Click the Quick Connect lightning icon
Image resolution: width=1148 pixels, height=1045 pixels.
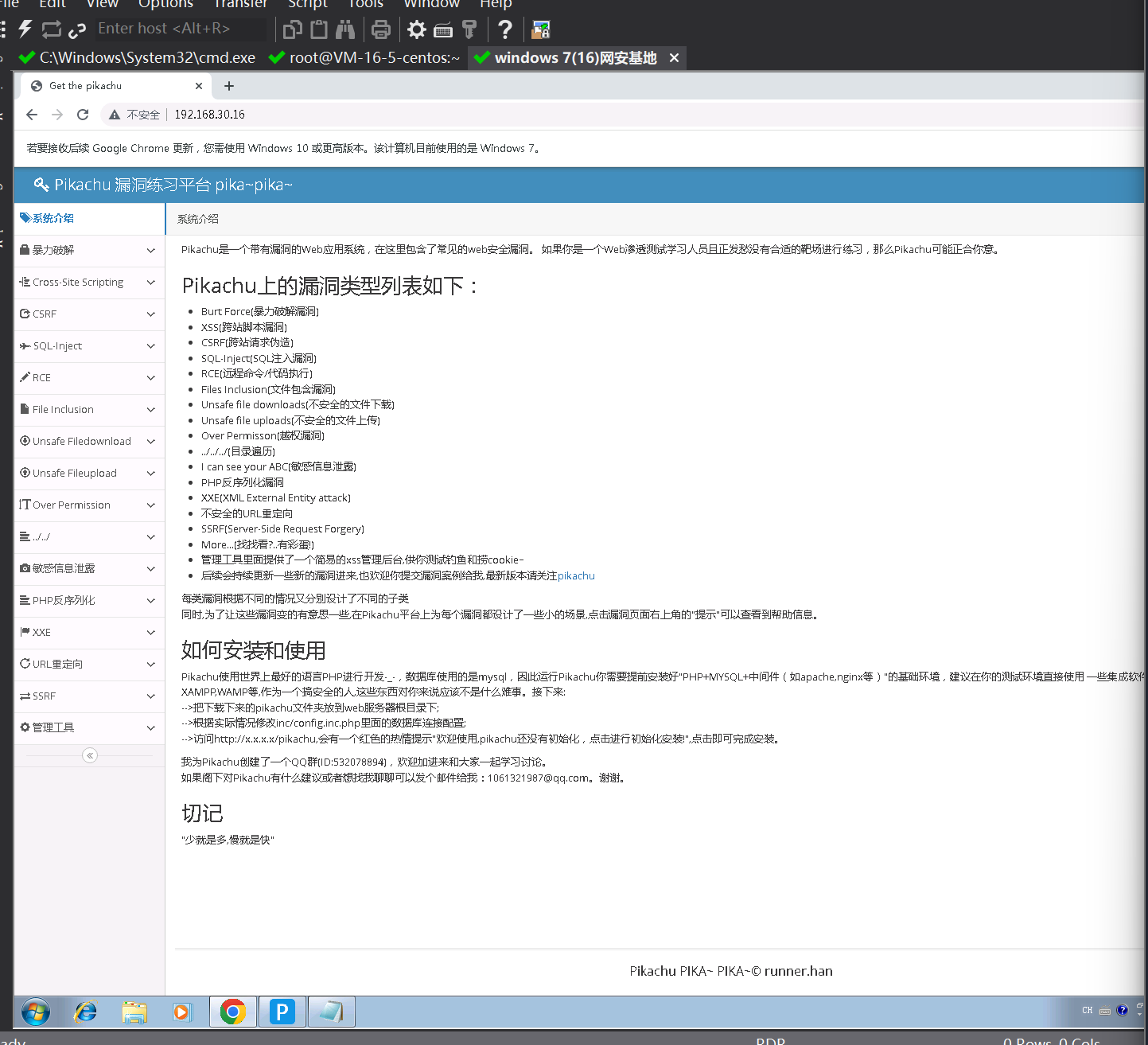pos(25,29)
